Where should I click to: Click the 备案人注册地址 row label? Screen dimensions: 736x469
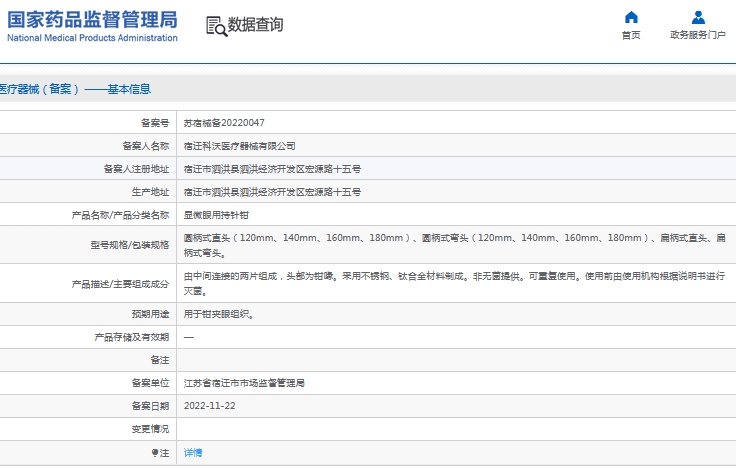pos(136,169)
